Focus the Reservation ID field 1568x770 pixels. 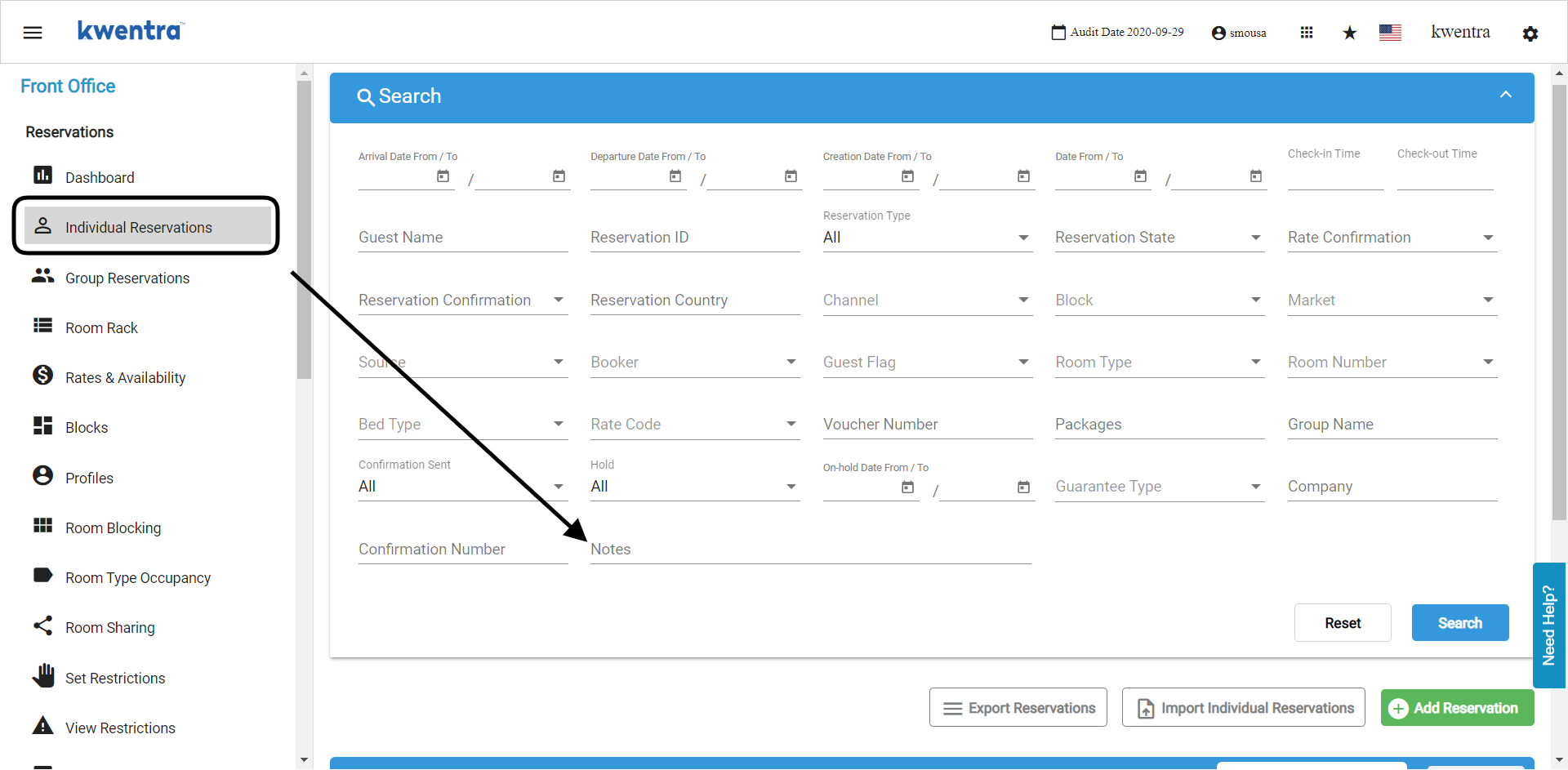[x=695, y=238]
